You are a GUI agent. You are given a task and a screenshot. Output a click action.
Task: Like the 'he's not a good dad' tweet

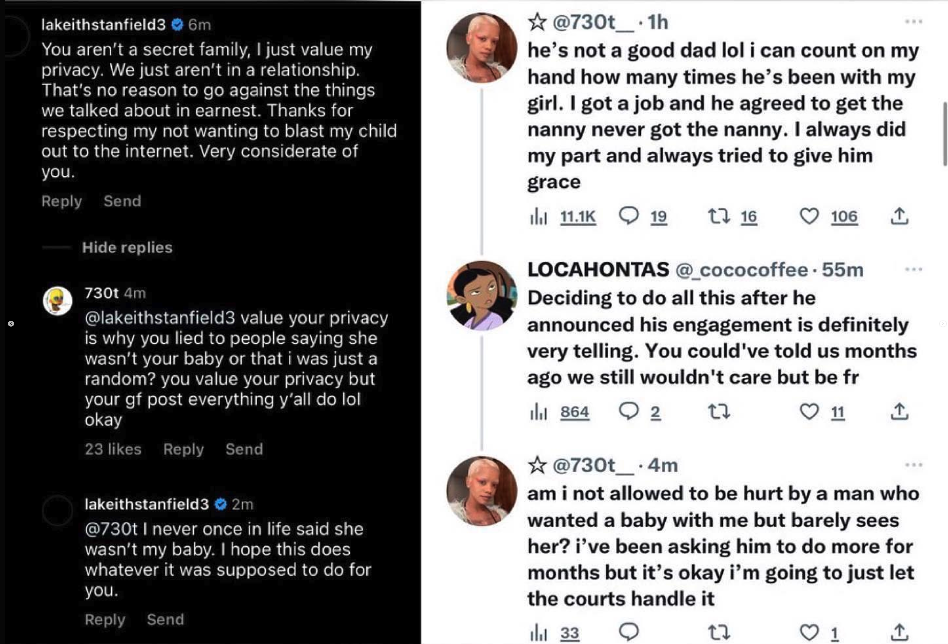809,216
